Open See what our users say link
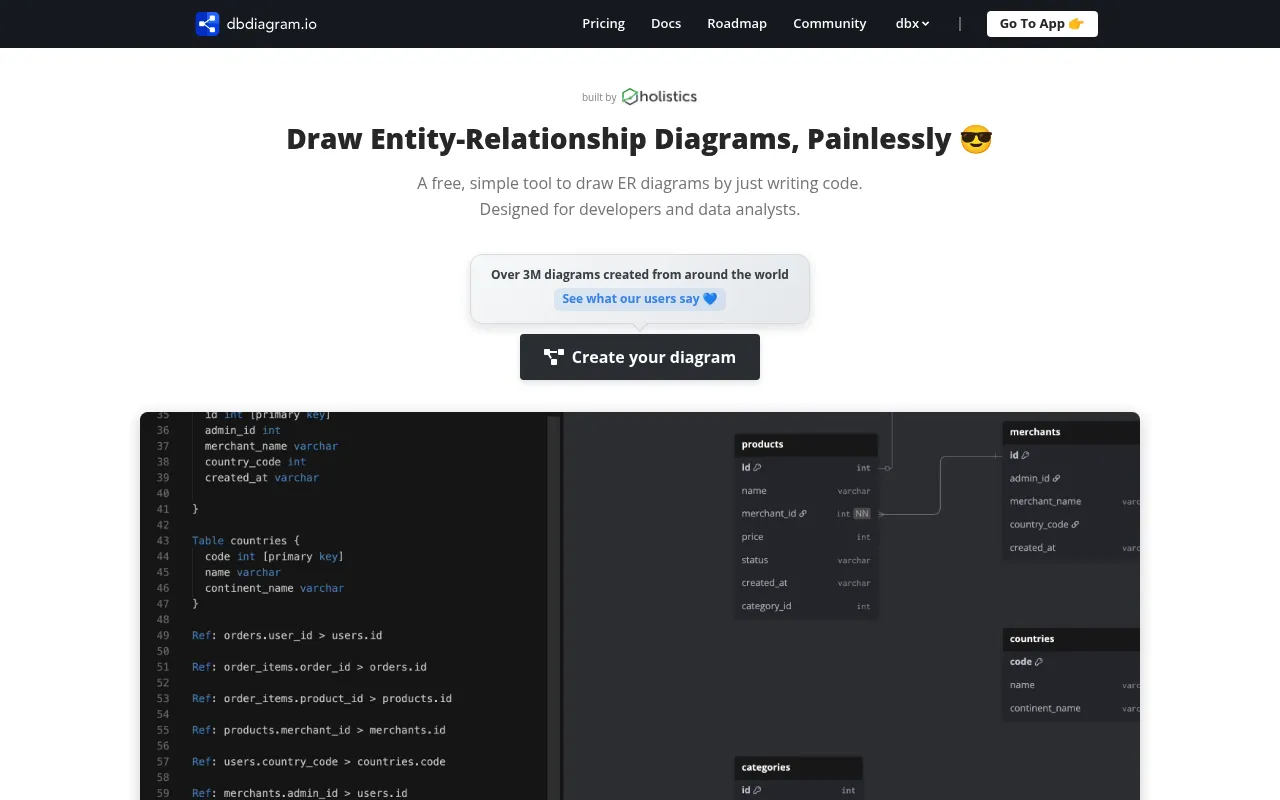 640,299
